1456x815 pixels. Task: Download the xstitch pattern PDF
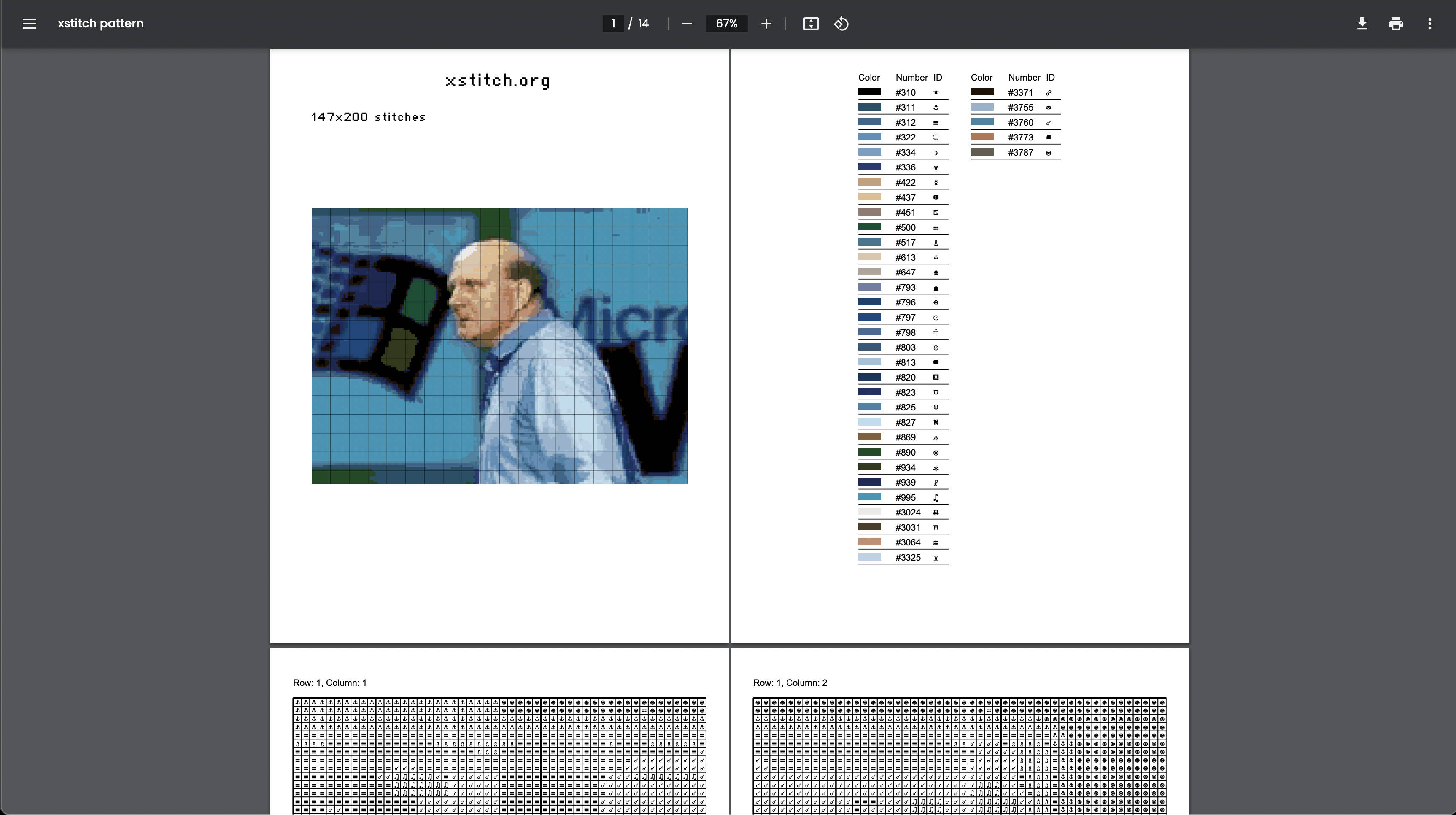(x=1362, y=24)
